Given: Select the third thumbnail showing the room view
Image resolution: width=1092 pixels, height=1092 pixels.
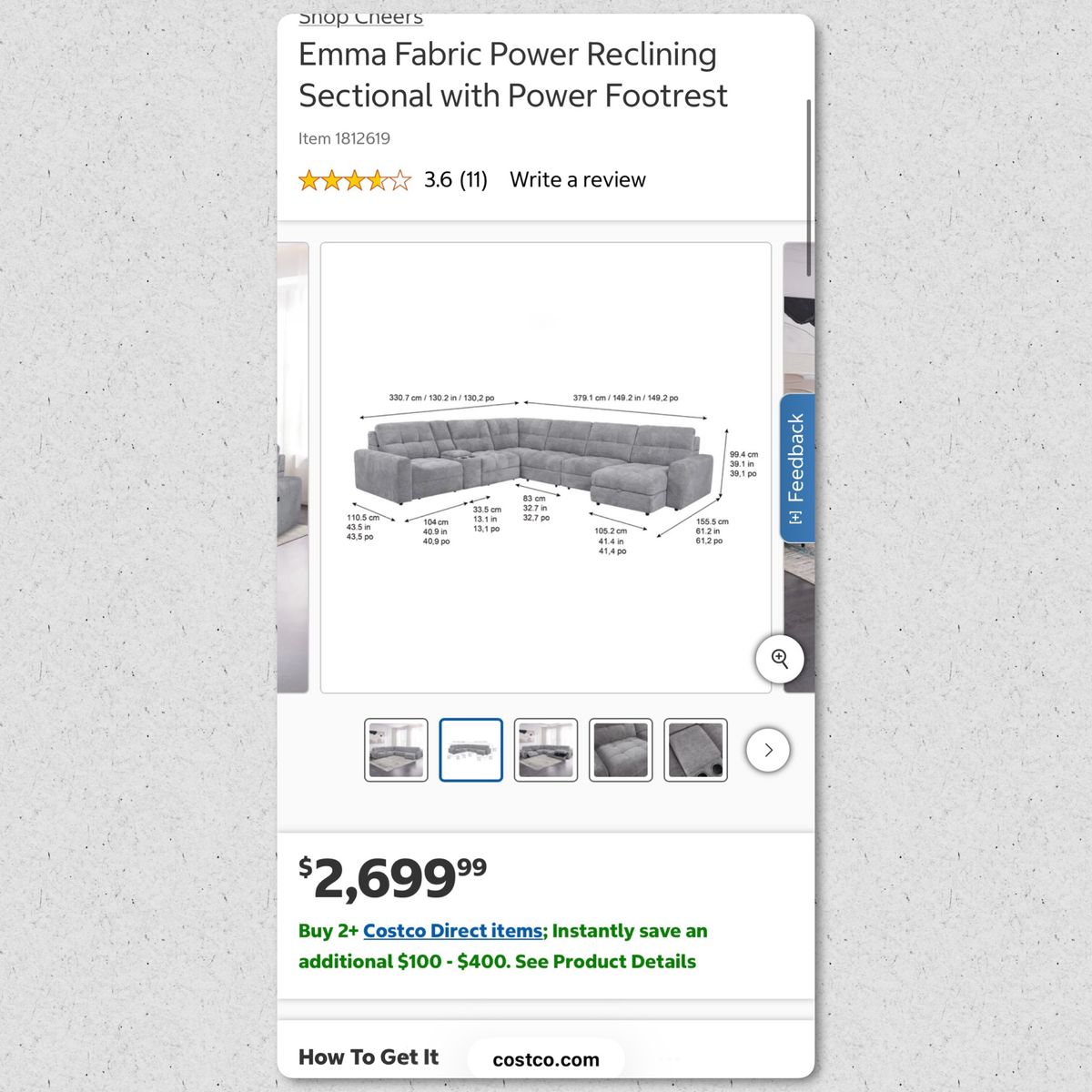Looking at the screenshot, I should [546, 751].
